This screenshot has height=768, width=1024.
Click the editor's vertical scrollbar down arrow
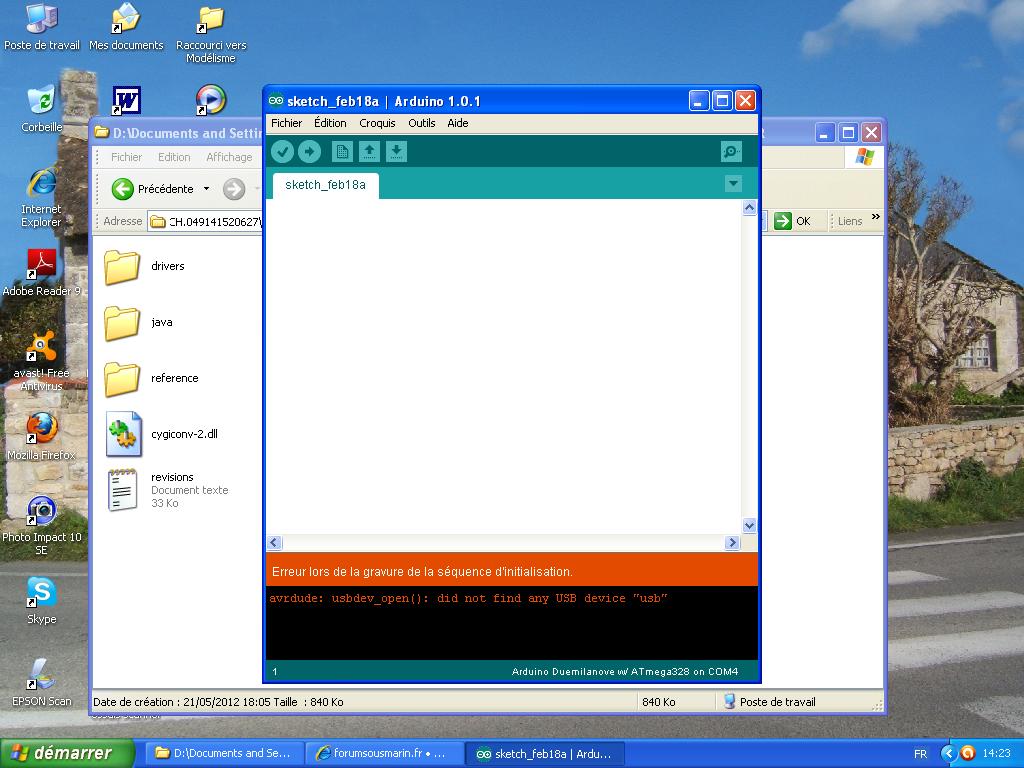750,525
